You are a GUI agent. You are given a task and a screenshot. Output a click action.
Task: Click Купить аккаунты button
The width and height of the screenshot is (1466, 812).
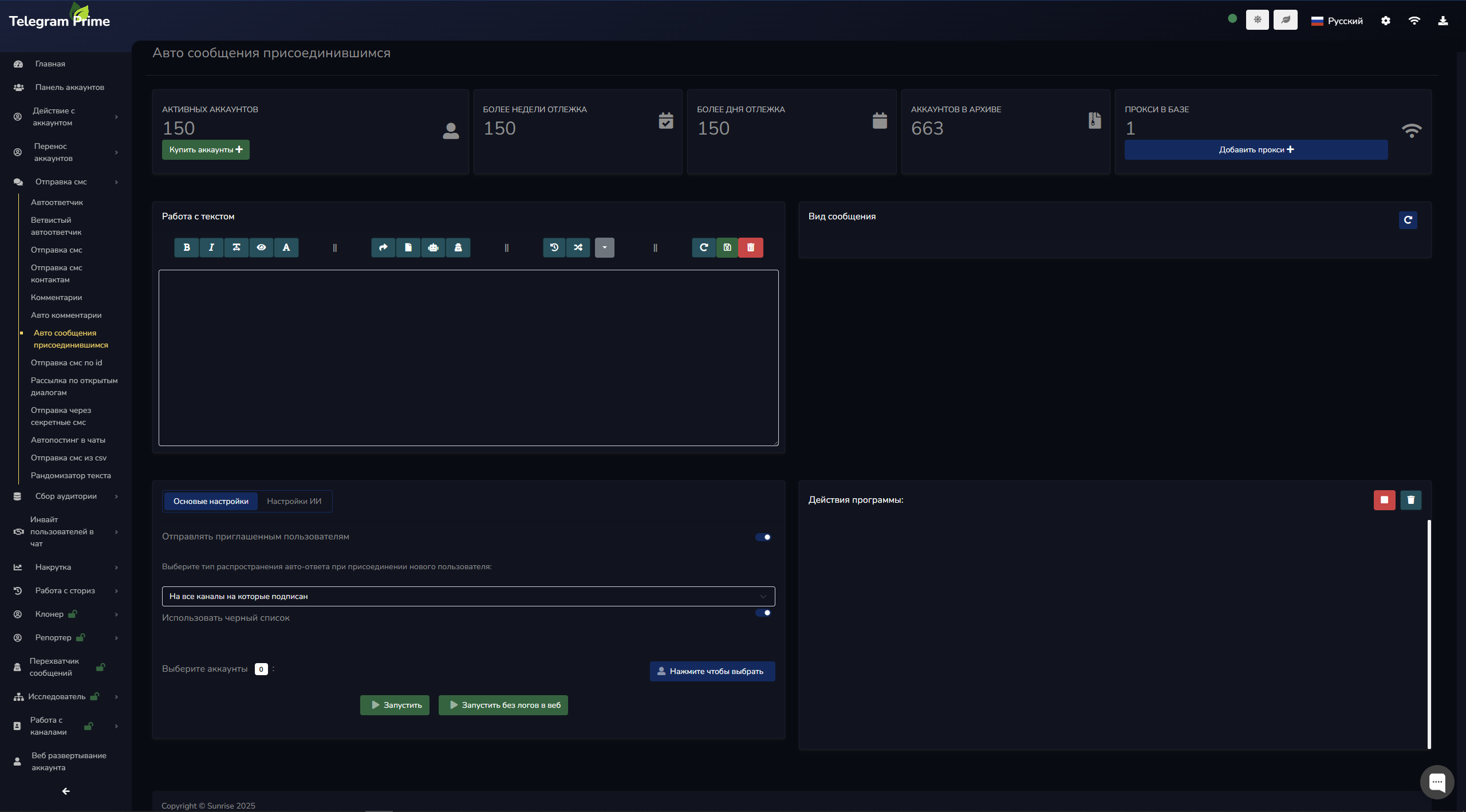tap(206, 149)
